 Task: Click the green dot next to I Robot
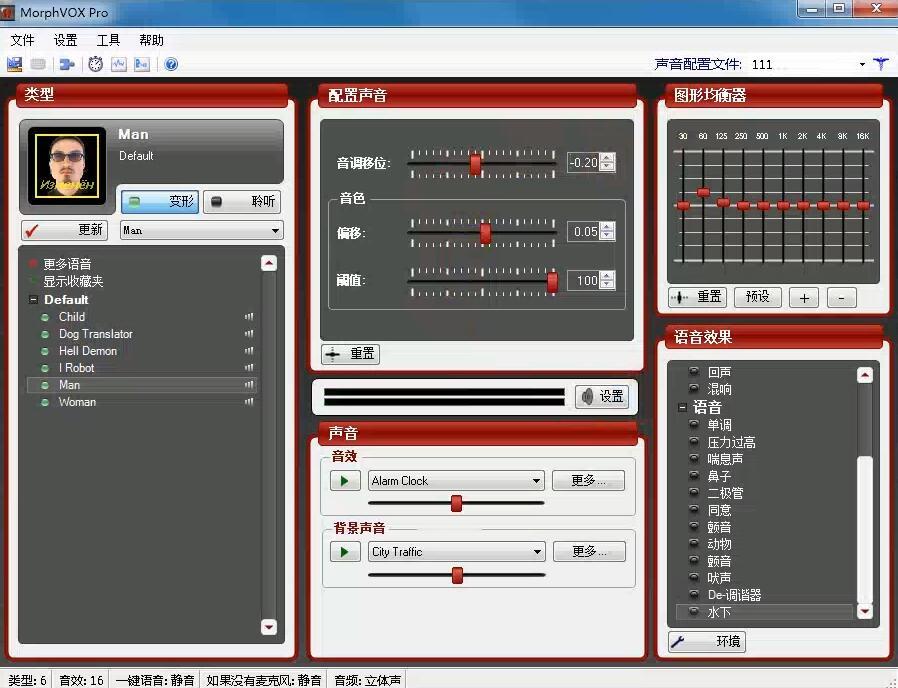click(45, 368)
